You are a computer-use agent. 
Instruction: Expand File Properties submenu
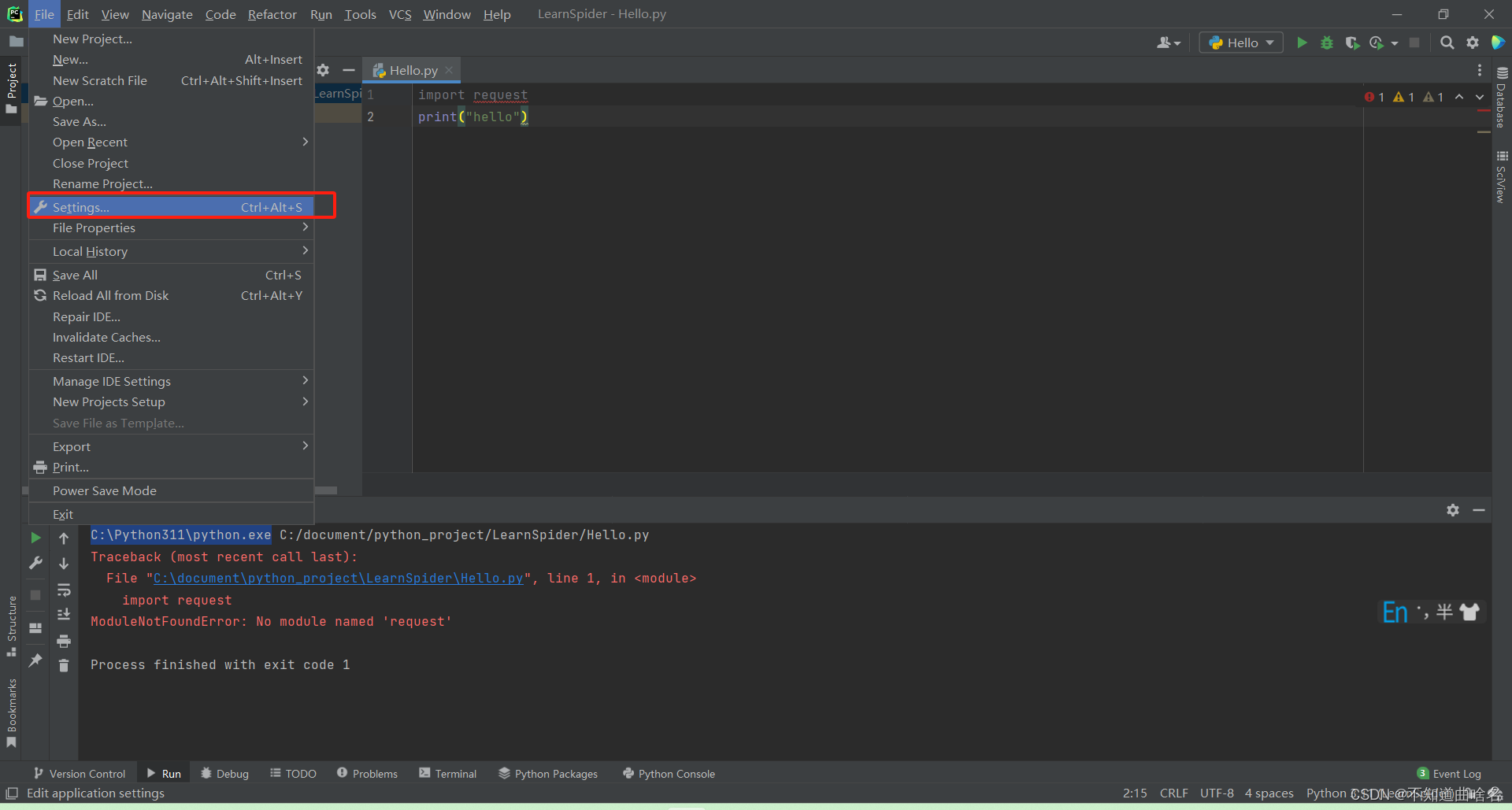pyautogui.click(x=172, y=227)
